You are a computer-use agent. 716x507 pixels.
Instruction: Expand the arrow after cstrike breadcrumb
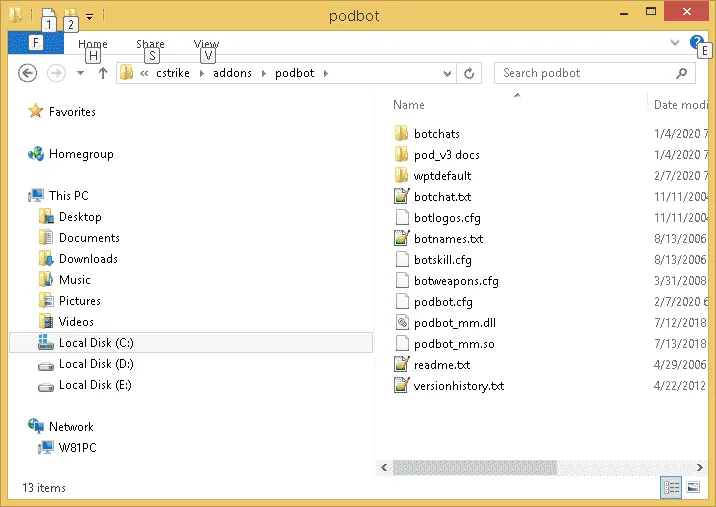202,73
